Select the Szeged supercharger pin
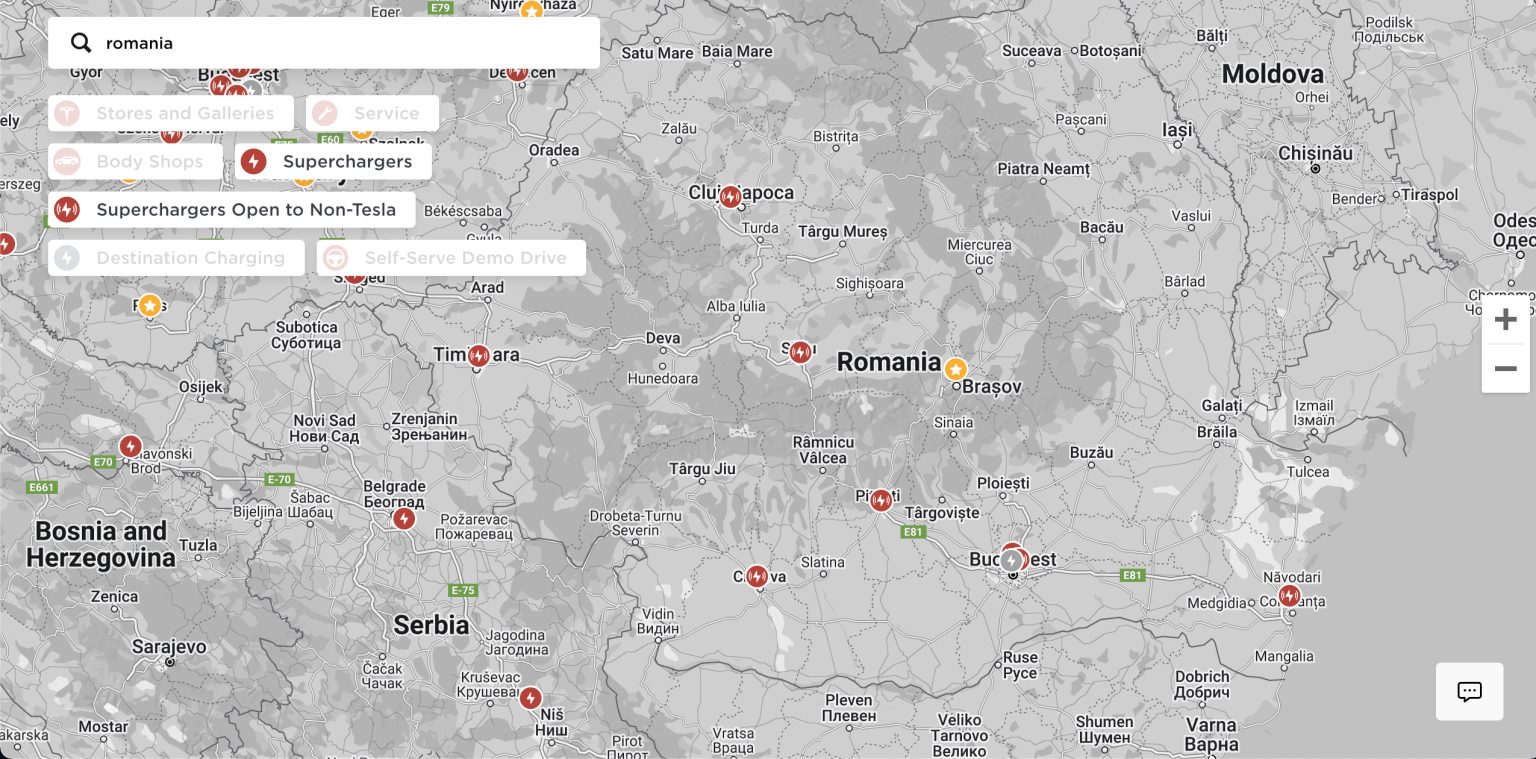This screenshot has width=1536, height=759. pyautogui.click(x=353, y=275)
